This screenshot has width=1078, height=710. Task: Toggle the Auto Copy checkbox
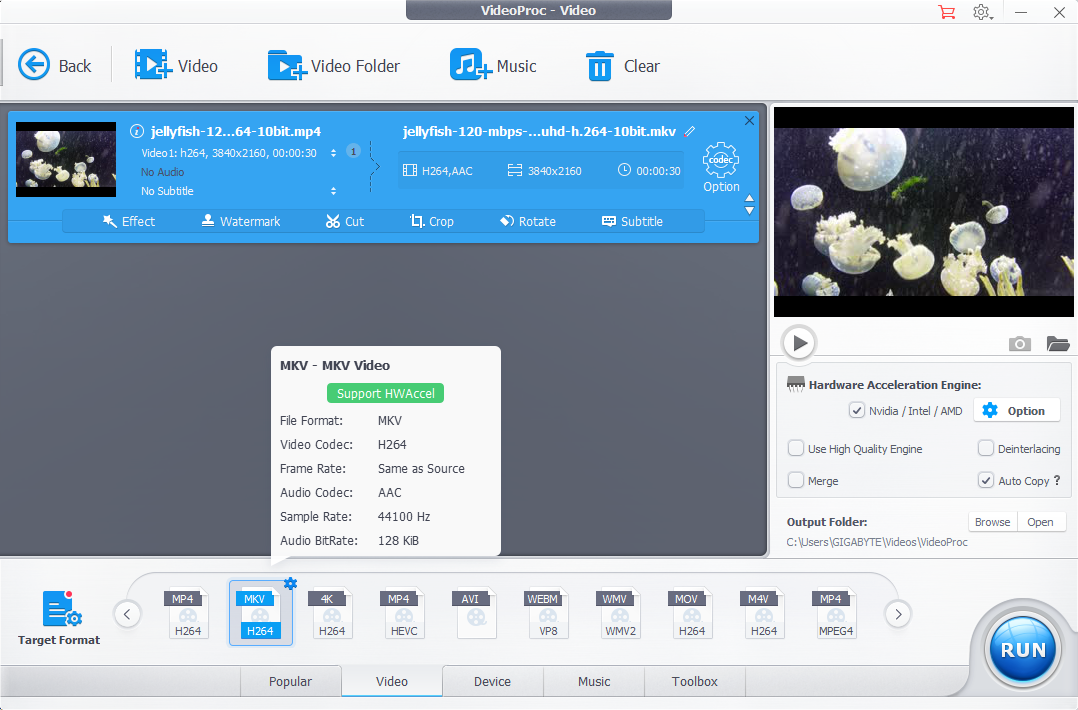coord(986,480)
